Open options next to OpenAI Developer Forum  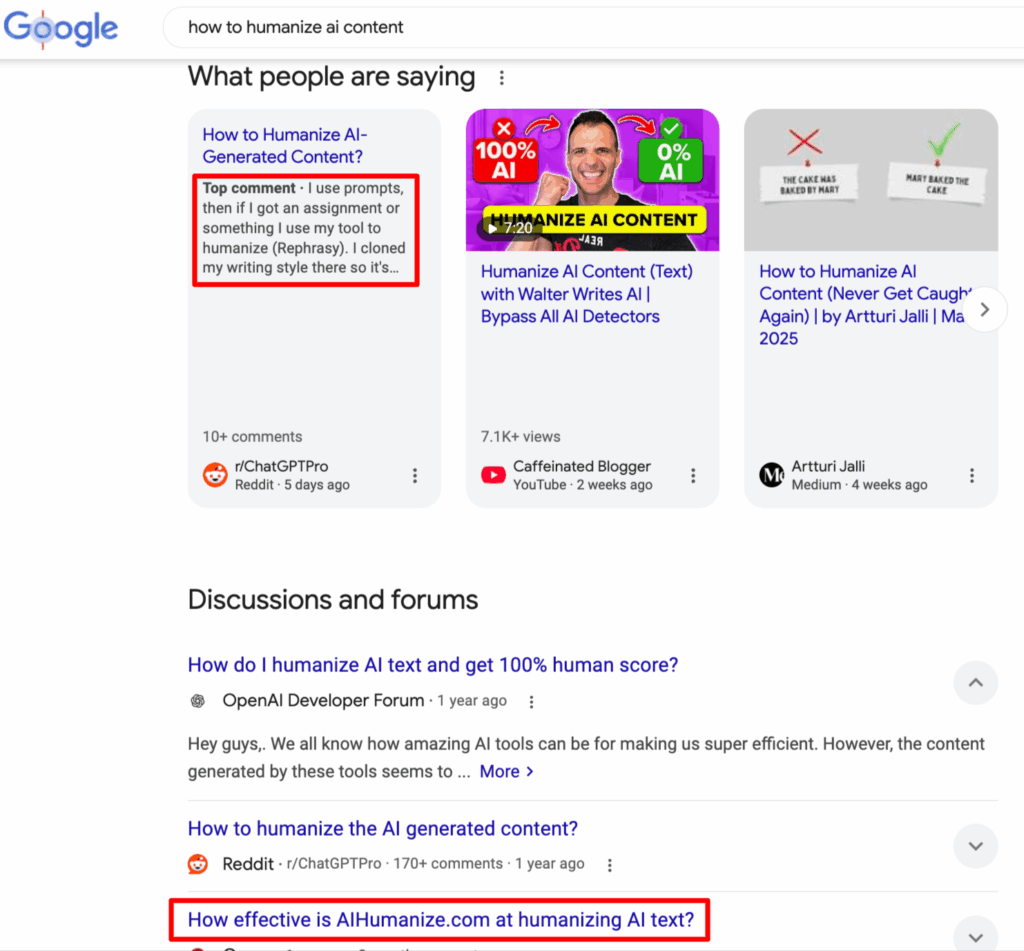tap(532, 701)
